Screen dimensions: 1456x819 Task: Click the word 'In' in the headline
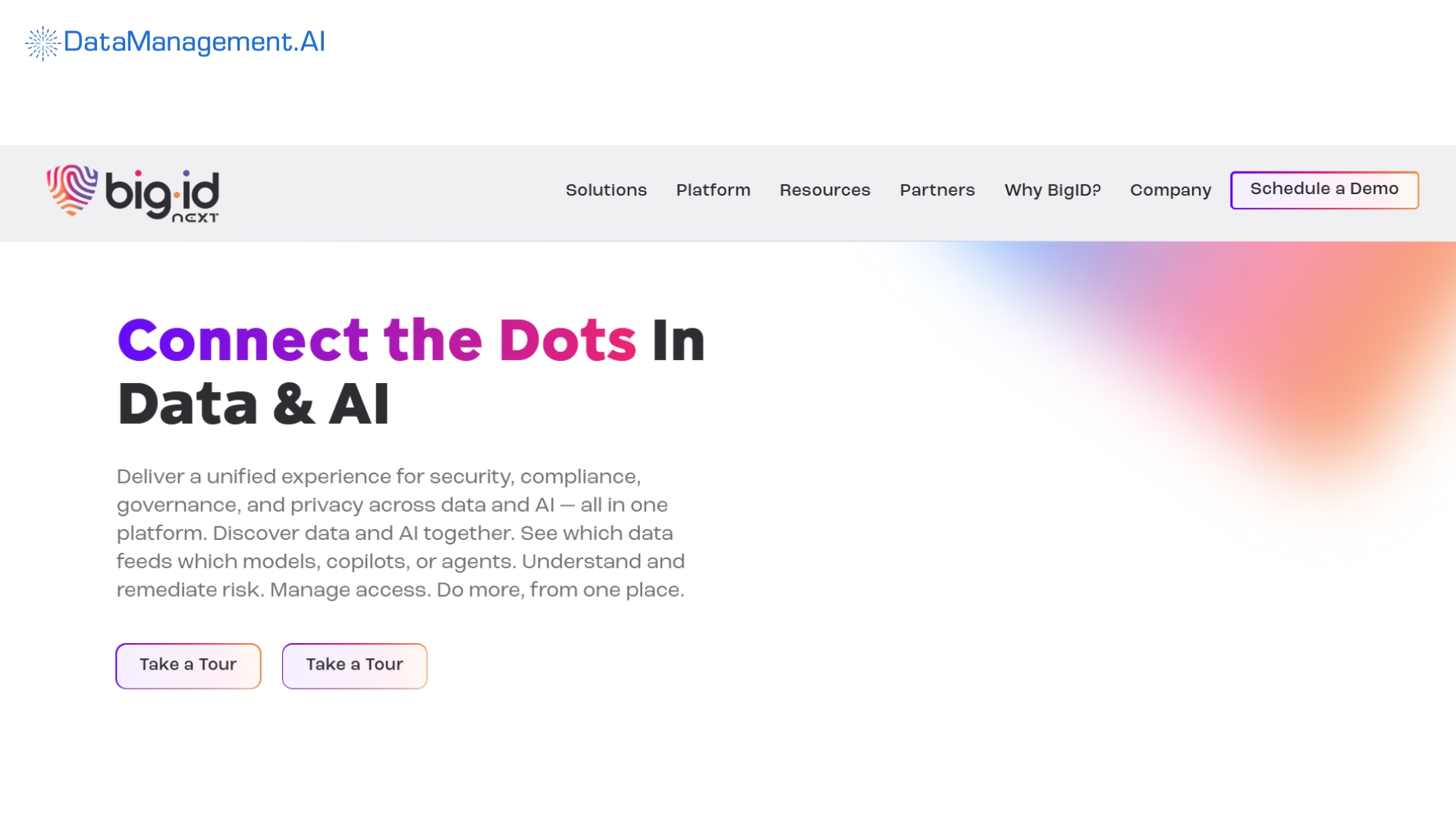click(678, 340)
